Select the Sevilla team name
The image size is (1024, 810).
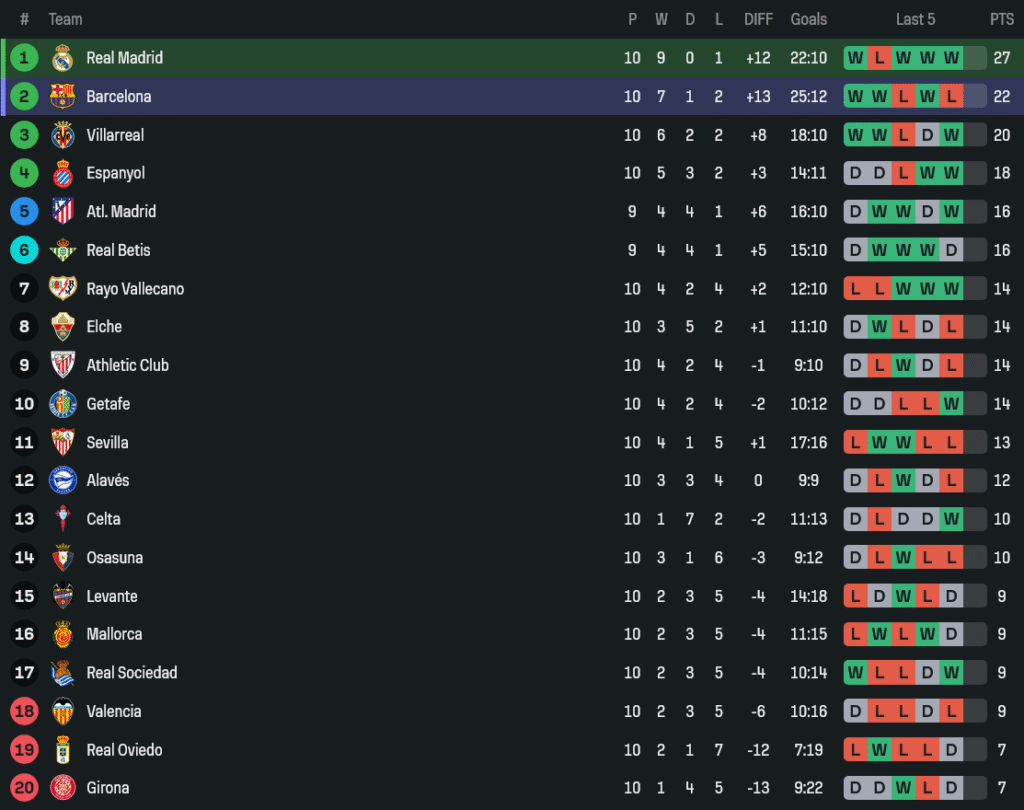(x=107, y=442)
